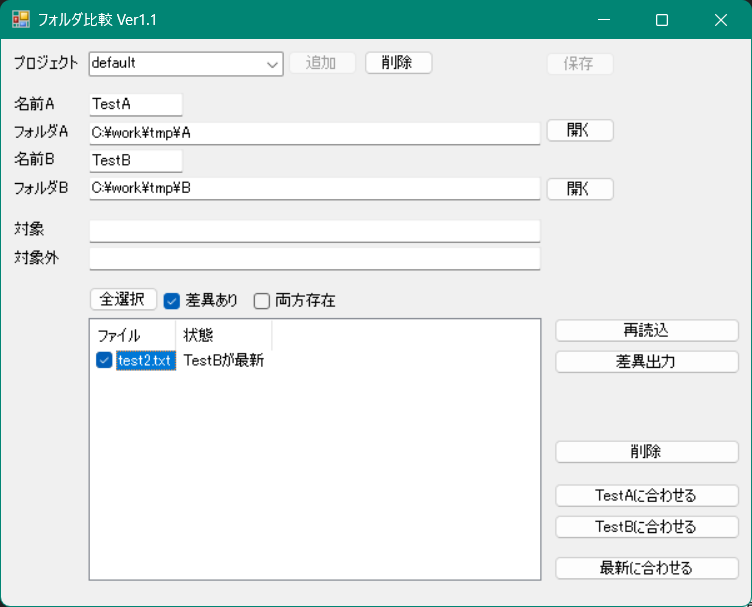
Task: Click the 対象 filter input field
Action: [x=314, y=231]
